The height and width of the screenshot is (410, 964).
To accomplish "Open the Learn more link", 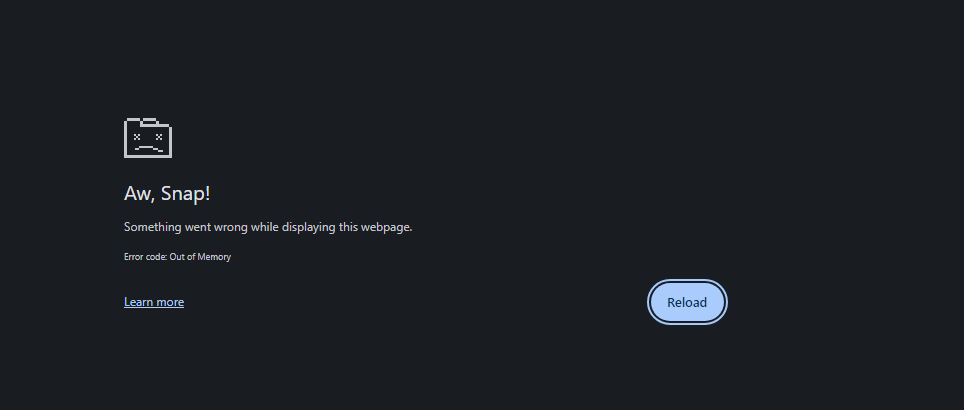I will pyautogui.click(x=154, y=302).
